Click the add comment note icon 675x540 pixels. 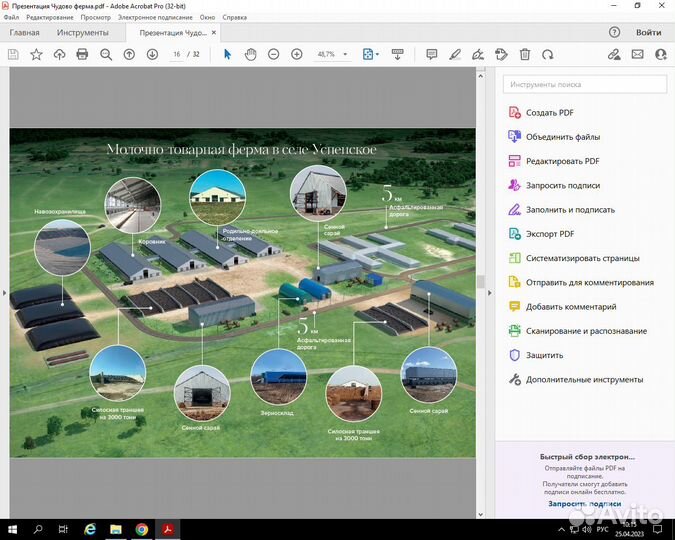[x=432, y=54]
